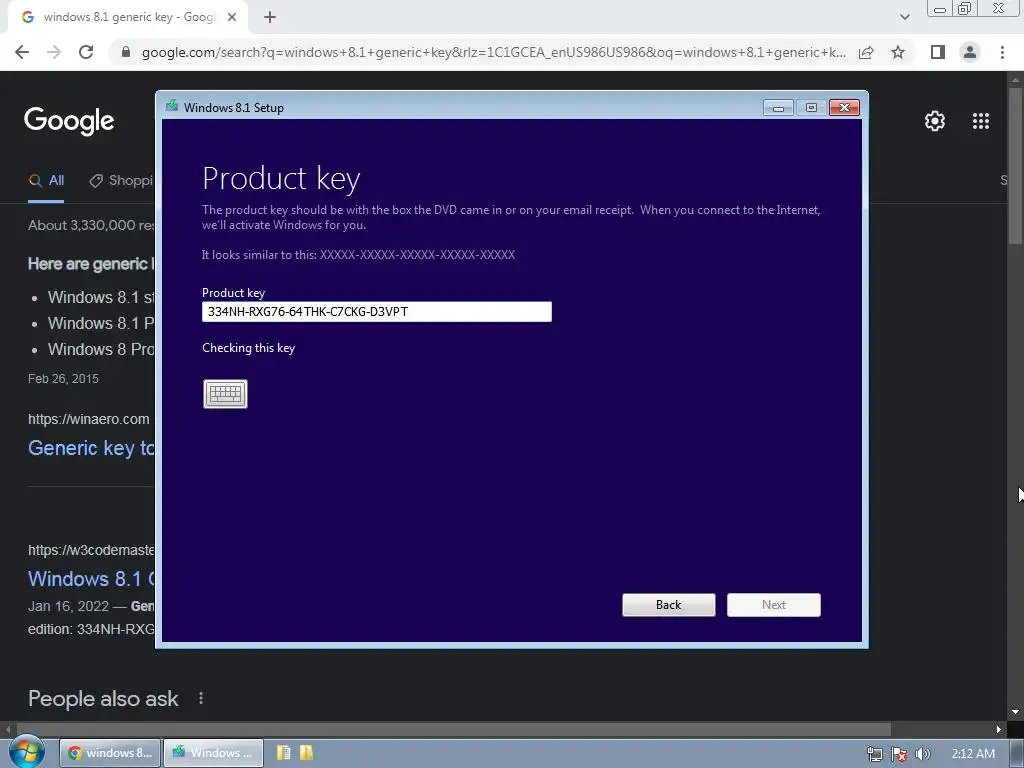Reload the Google search page
1024x768 pixels.
(x=86, y=52)
